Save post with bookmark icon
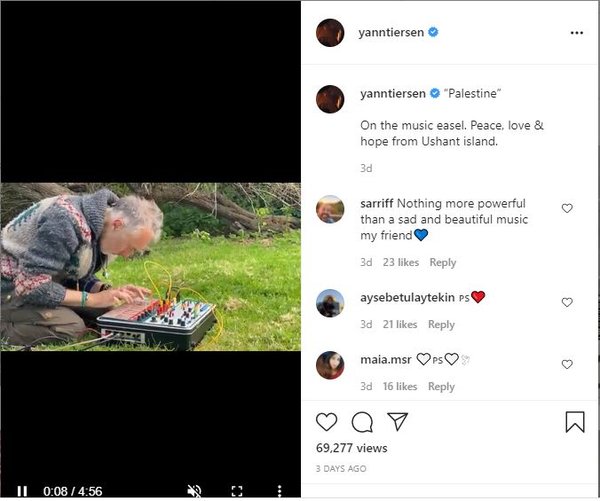Screen dimensions: 600x501 (574, 422)
